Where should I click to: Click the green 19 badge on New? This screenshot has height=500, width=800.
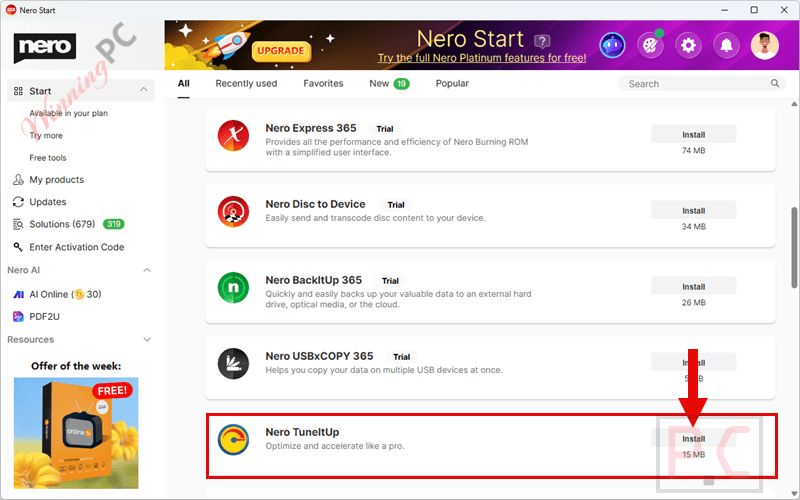pyautogui.click(x=402, y=84)
